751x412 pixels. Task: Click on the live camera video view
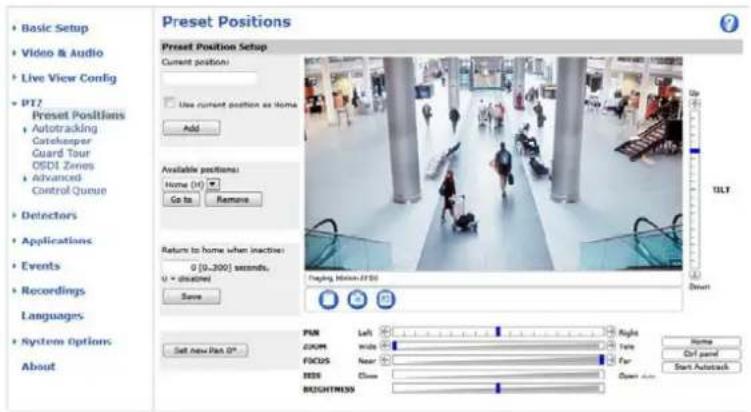pos(493,163)
